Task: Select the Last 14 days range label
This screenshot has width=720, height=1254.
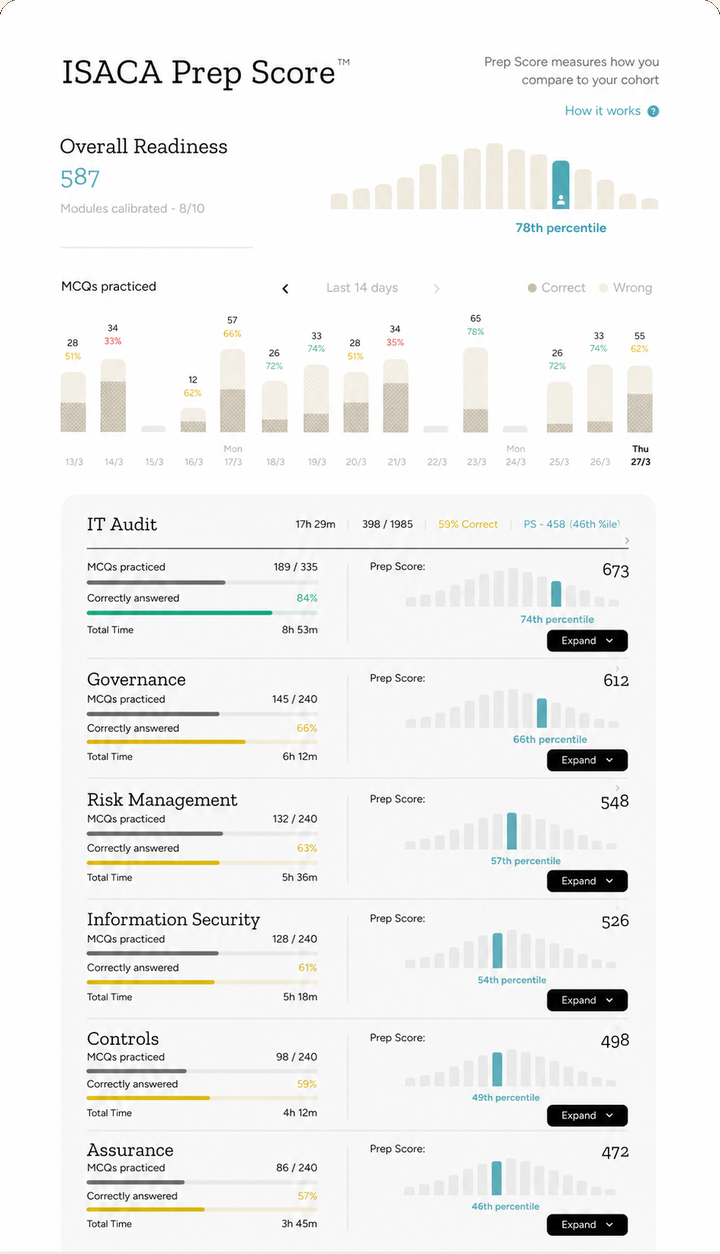Action: tap(362, 288)
